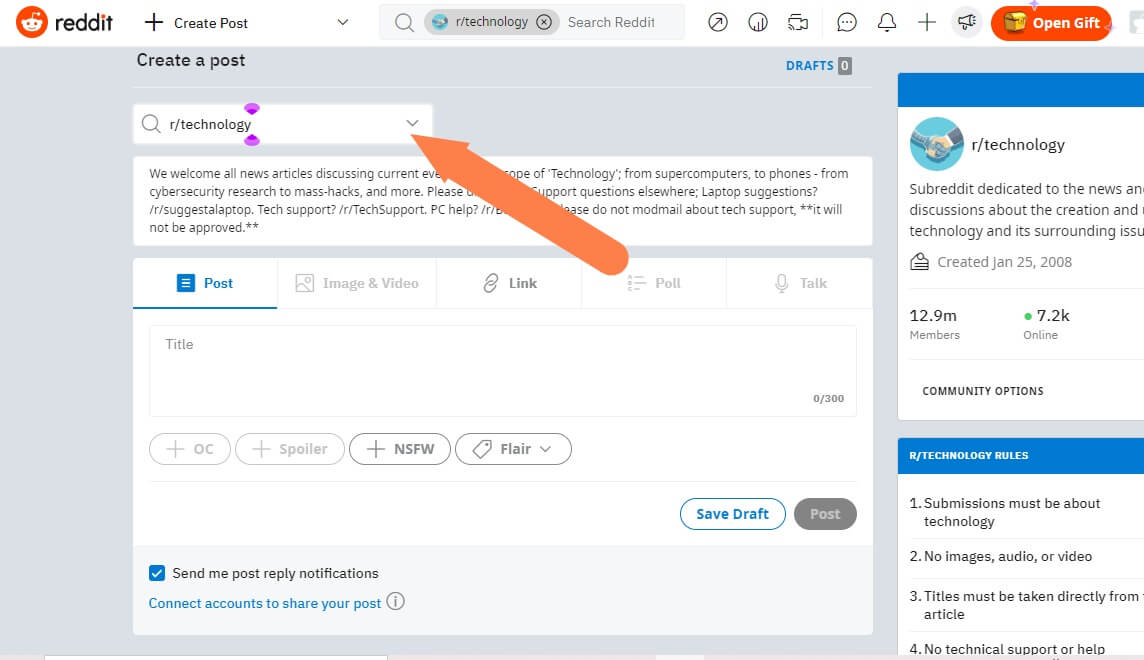Click the Top Communities chart icon

pos(758,22)
